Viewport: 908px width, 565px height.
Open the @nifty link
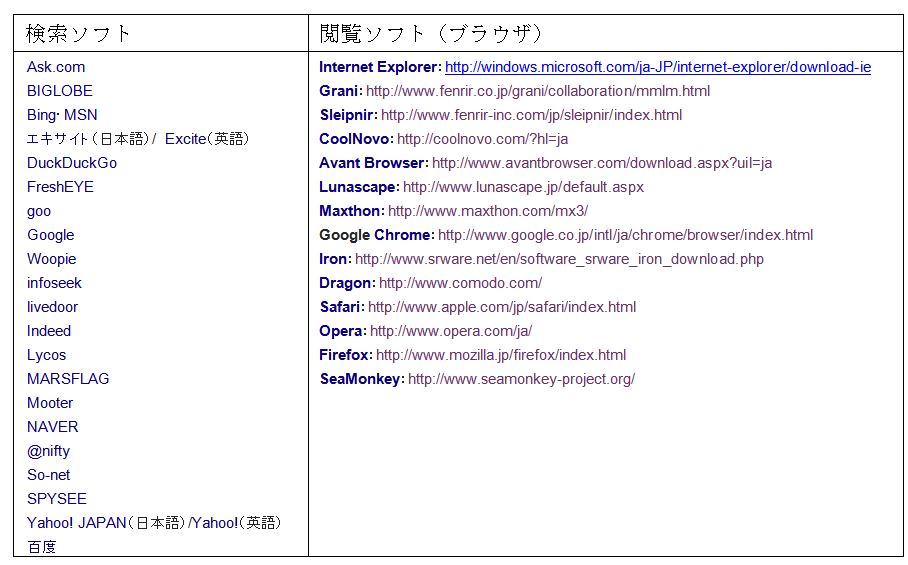(48, 451)
